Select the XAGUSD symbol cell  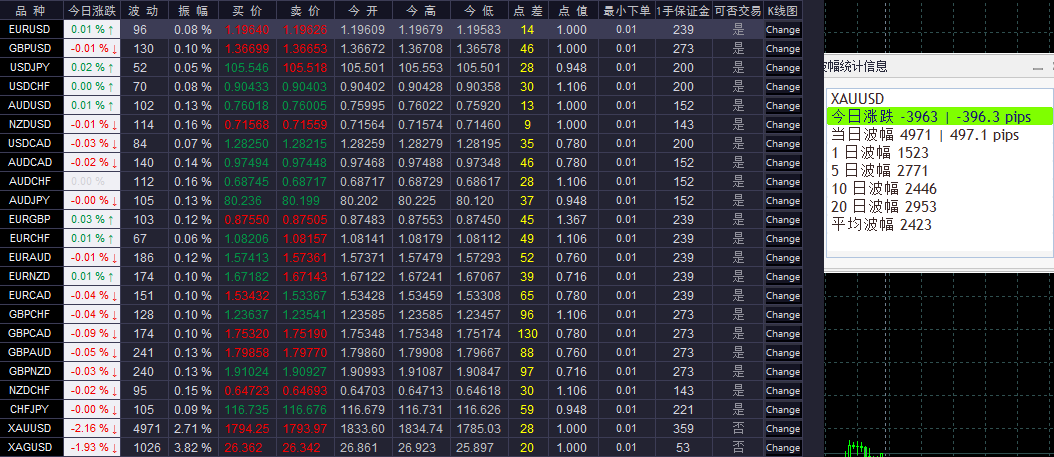pos(30,448)
